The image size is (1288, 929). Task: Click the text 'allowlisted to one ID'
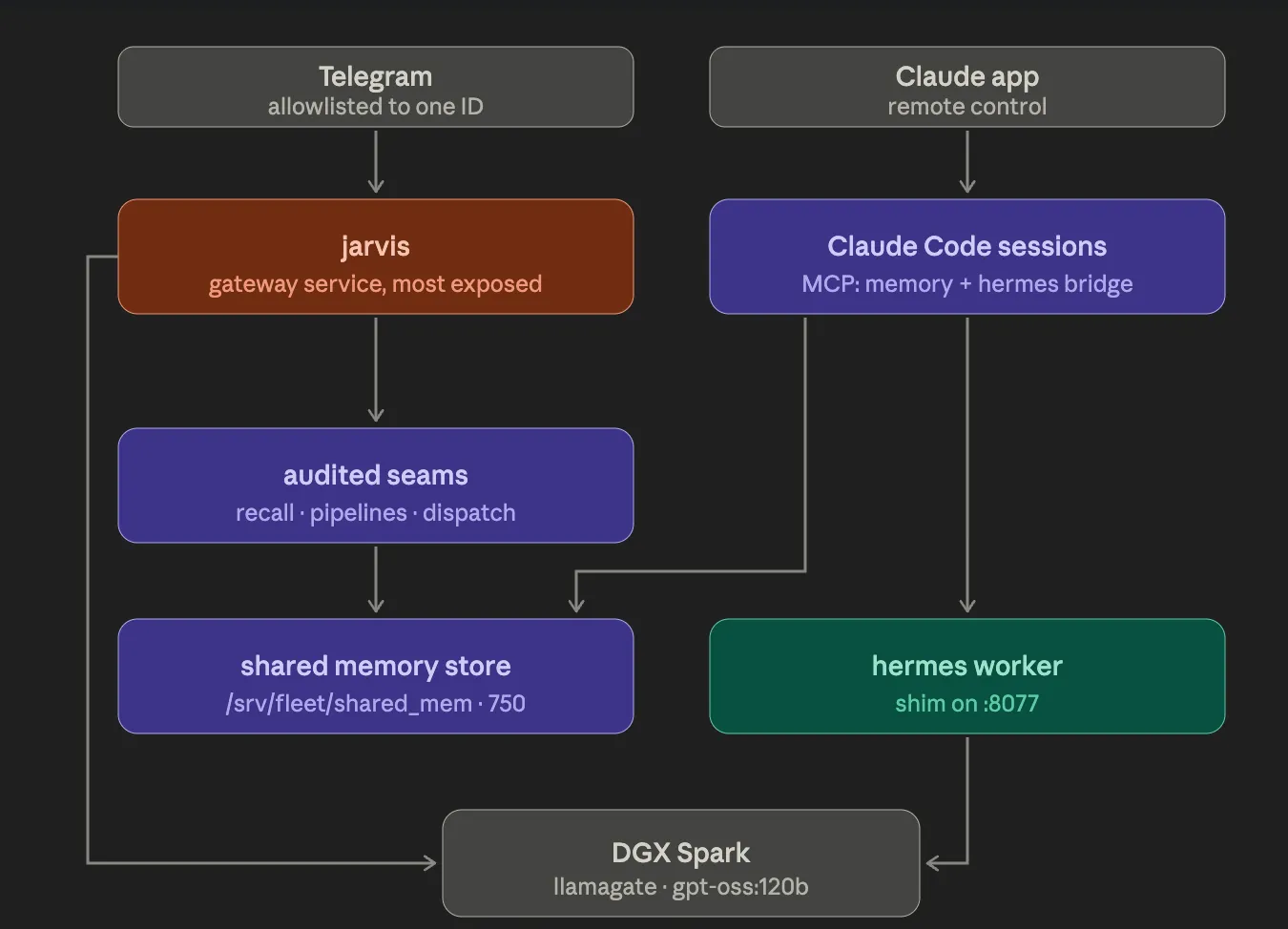(x=376, y=107)
